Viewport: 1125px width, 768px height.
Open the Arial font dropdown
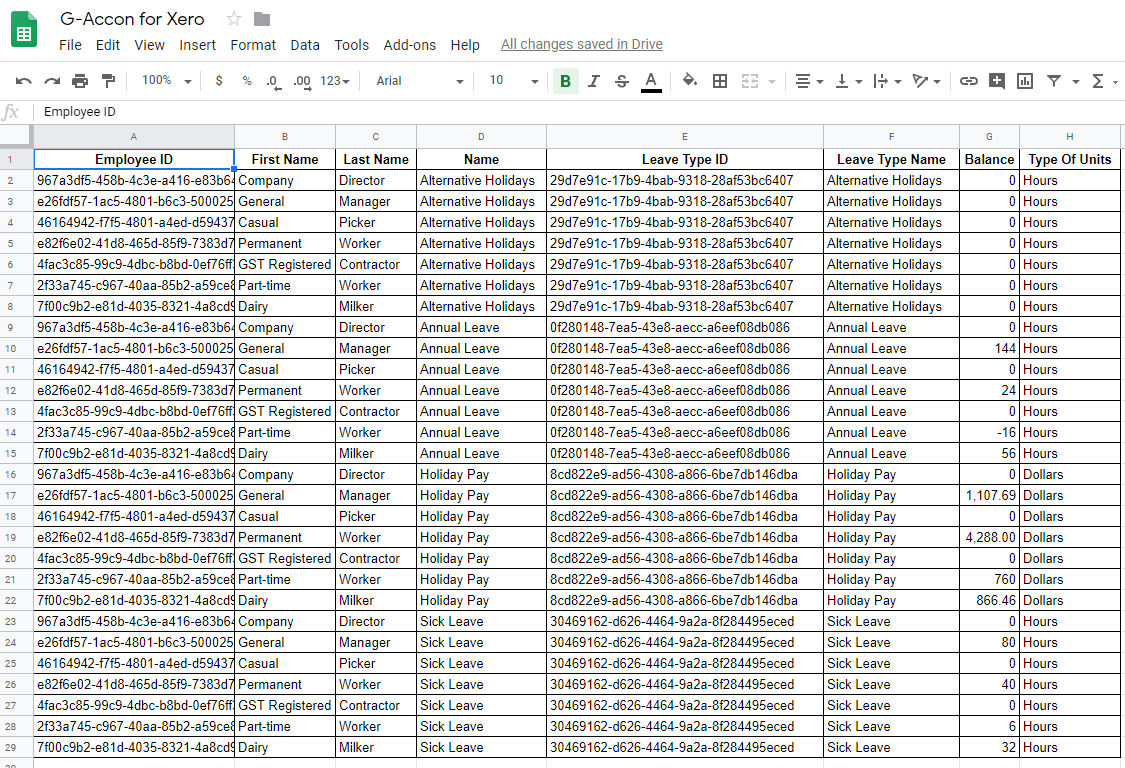(x=420, y=81)
